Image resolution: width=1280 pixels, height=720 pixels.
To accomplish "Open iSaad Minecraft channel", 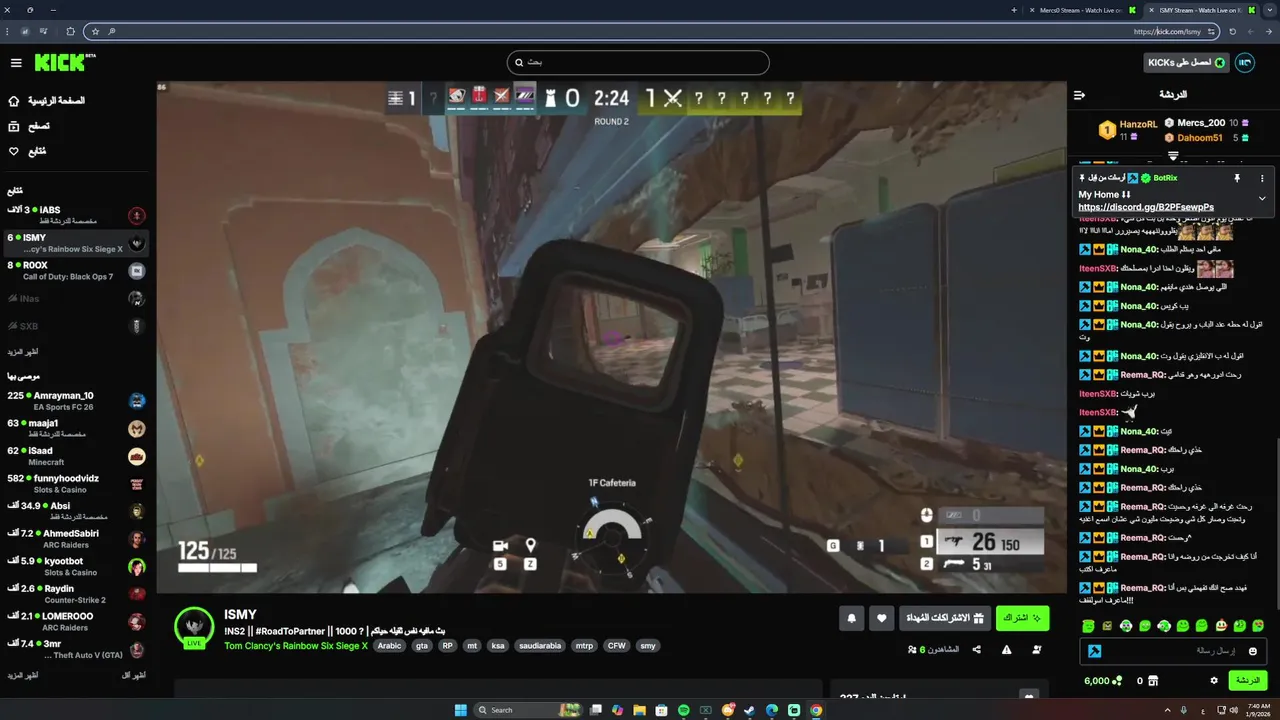I will coord(76,456).
